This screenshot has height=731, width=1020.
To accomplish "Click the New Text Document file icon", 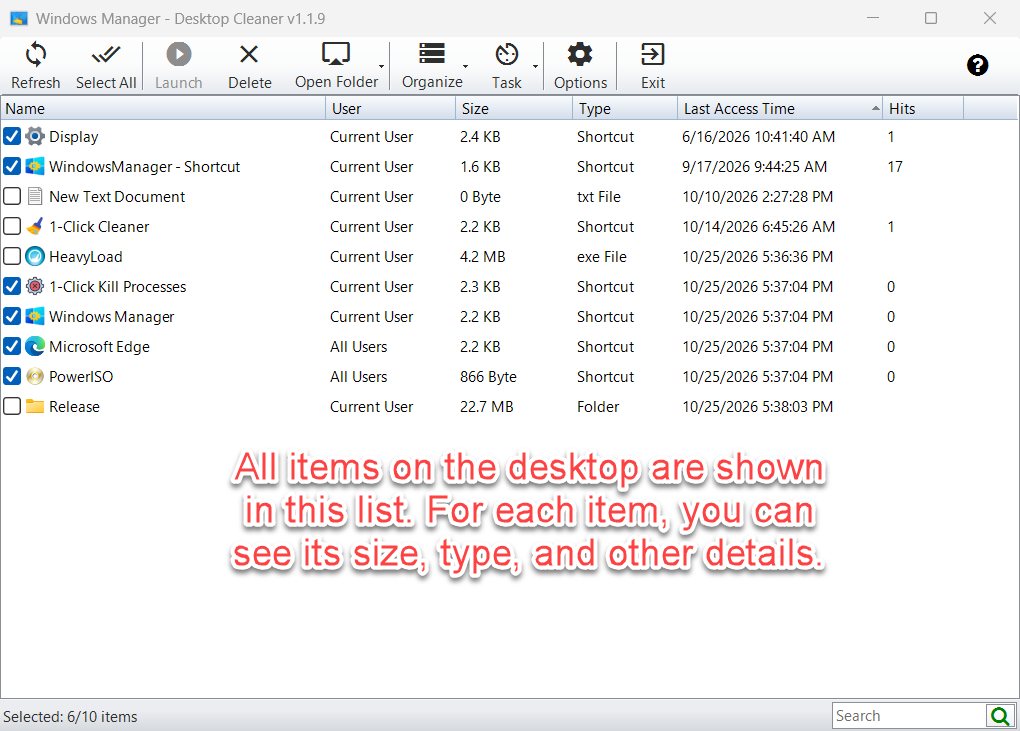I will coord(34,196).
